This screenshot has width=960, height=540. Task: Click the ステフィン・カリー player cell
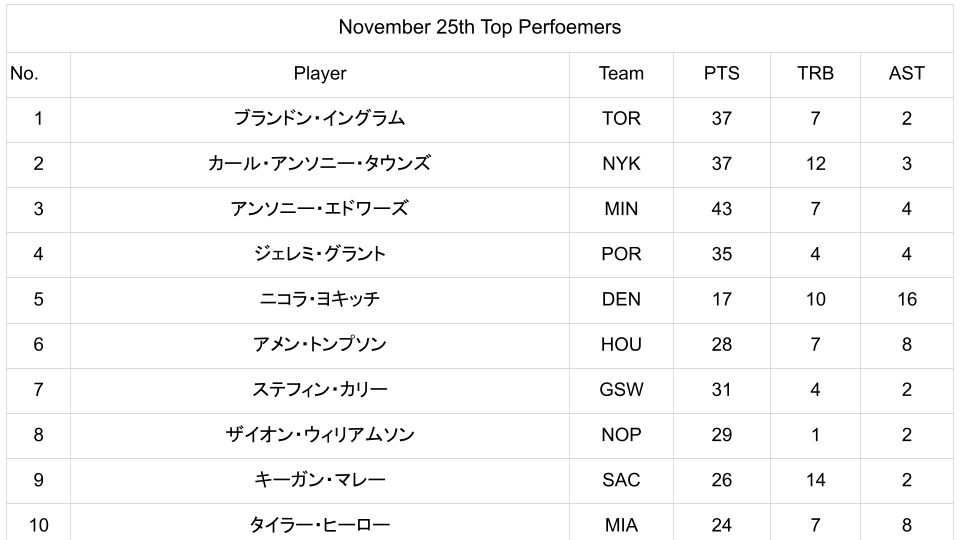tap(320, 389)
